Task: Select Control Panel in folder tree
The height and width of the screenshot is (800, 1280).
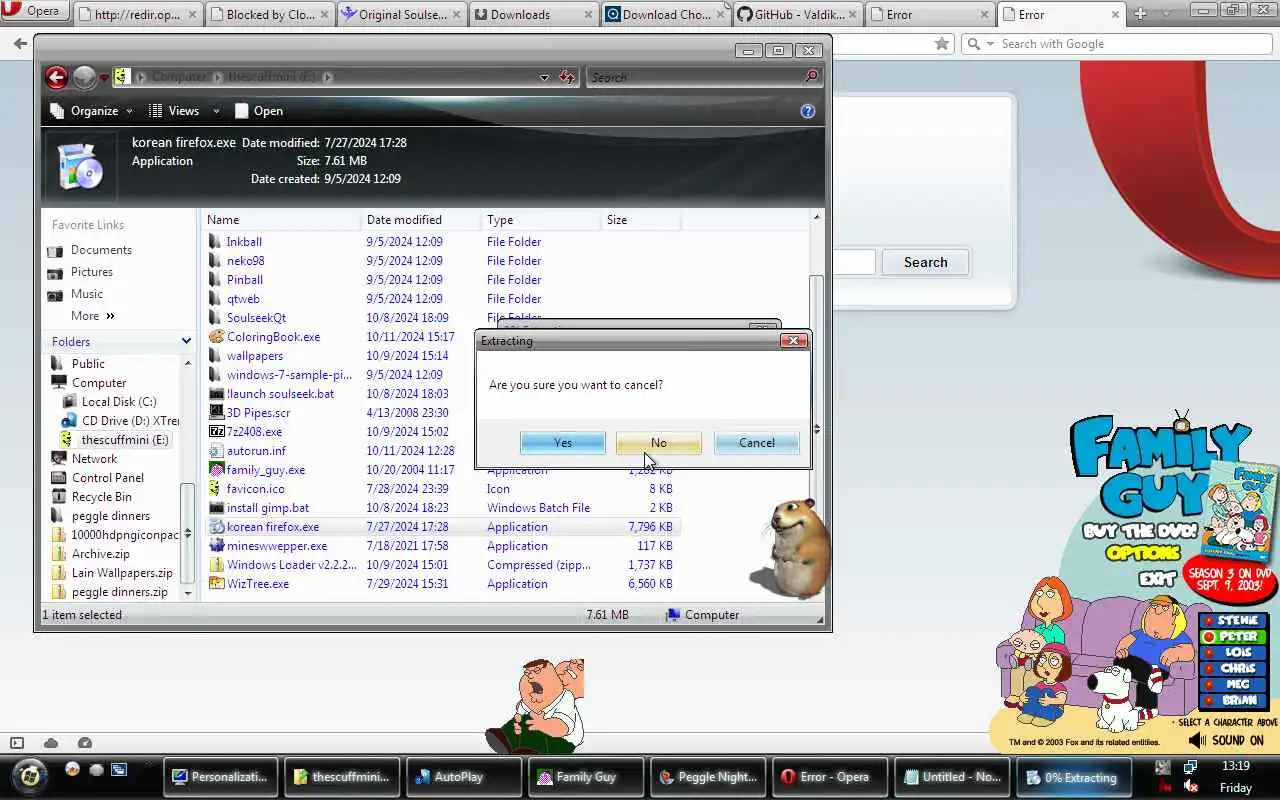Action: [108, 478]
